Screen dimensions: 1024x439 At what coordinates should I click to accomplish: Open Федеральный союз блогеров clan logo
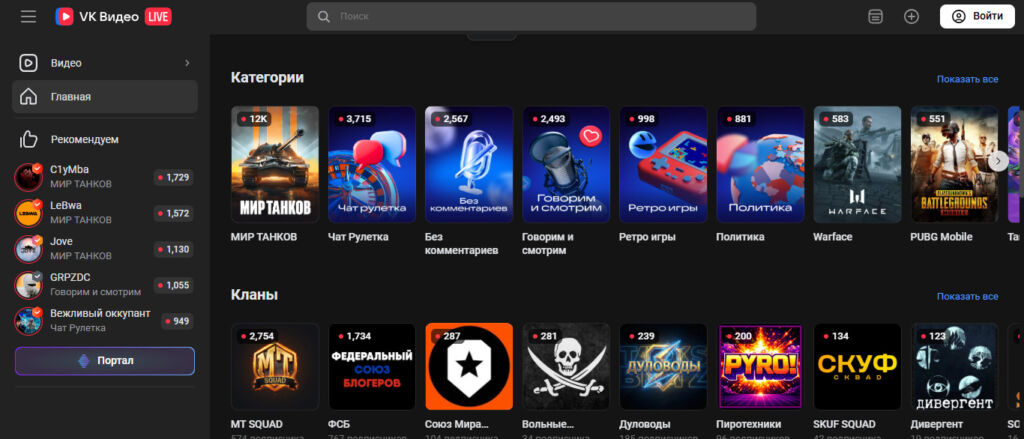pos(372,366)
